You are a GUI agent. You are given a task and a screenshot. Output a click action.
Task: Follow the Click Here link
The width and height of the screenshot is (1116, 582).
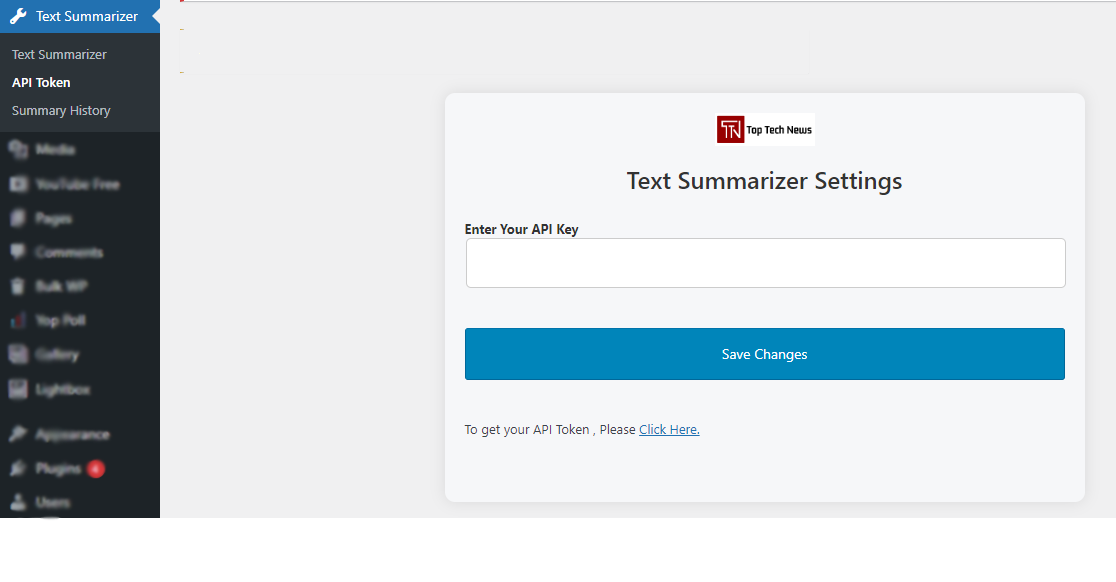669,430
